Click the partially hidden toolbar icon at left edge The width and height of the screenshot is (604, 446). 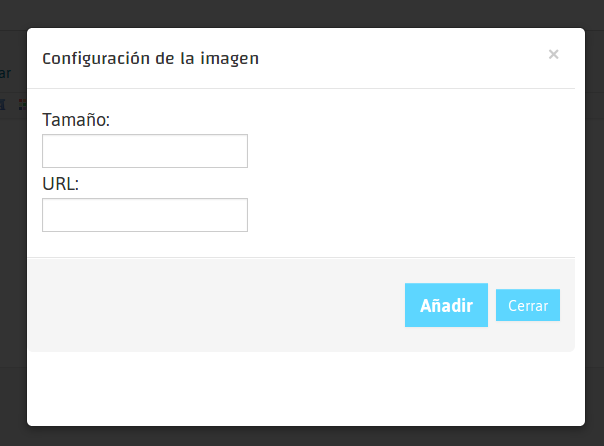(3, 104)
